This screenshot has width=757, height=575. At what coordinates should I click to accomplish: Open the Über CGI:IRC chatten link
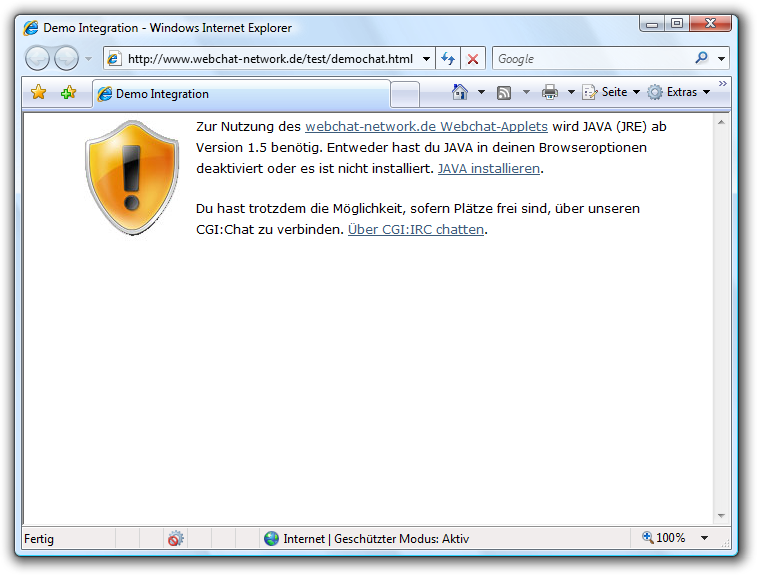[x=416, y=229]
